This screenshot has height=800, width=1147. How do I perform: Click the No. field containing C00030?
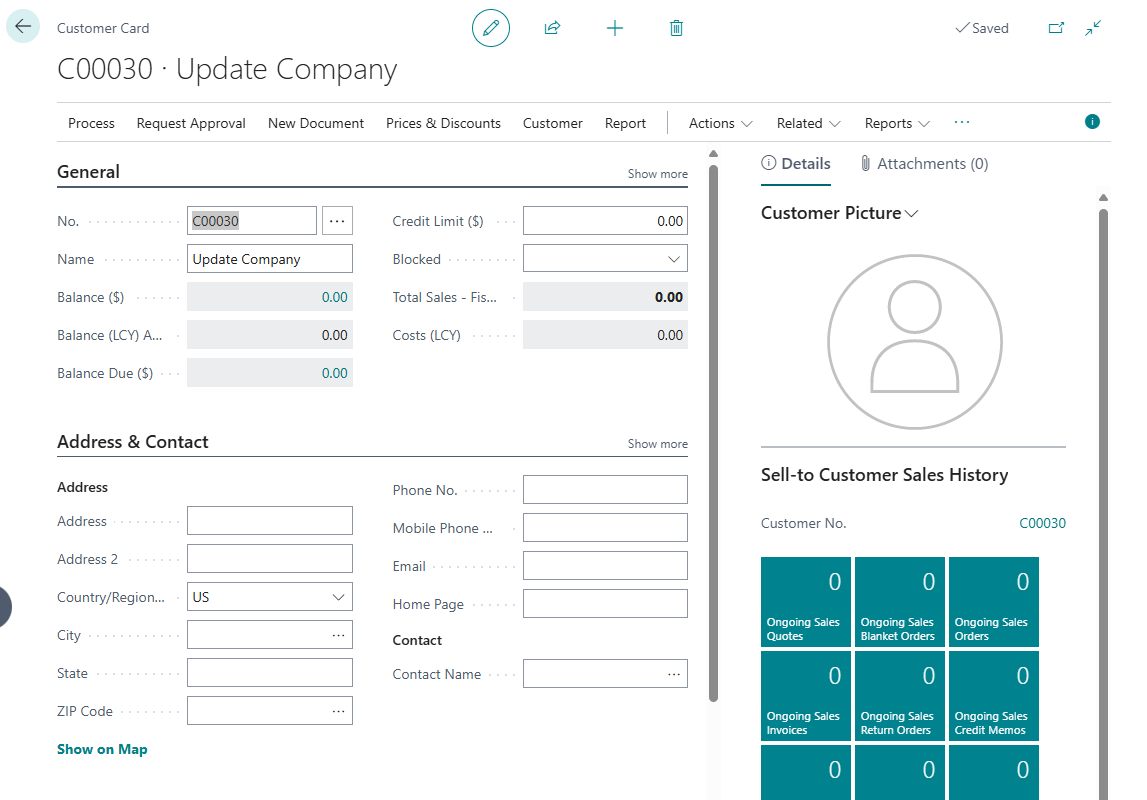pyautogui.click(x=252, y=221)
